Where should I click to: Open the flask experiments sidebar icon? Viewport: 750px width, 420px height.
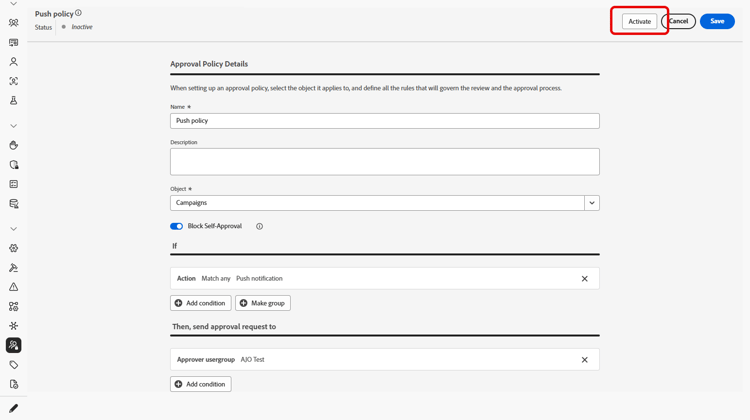14,101
